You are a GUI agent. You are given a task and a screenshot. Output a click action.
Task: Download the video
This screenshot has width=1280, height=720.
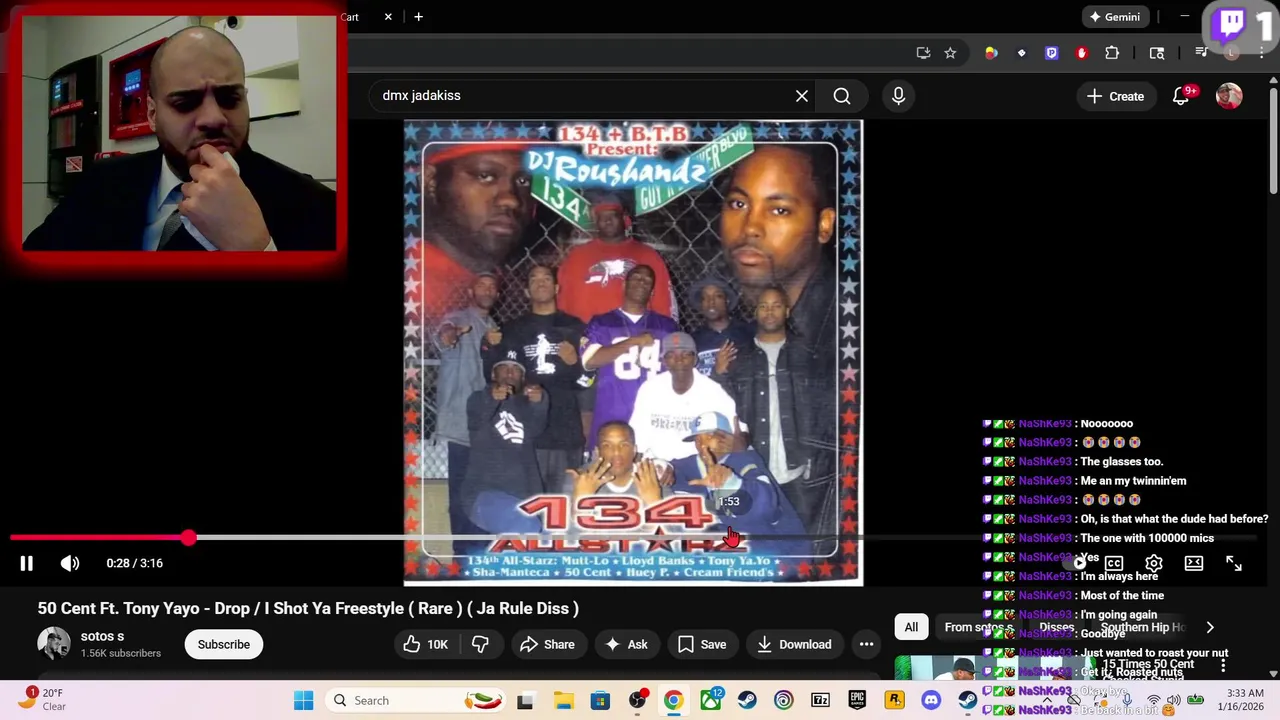click(x=794, y=645)
